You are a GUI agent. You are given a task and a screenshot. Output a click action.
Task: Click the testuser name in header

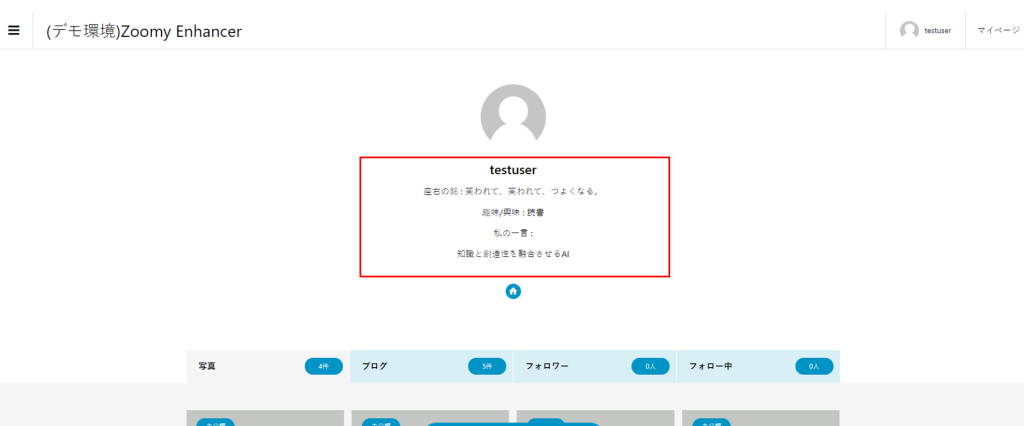pos(937,31)
